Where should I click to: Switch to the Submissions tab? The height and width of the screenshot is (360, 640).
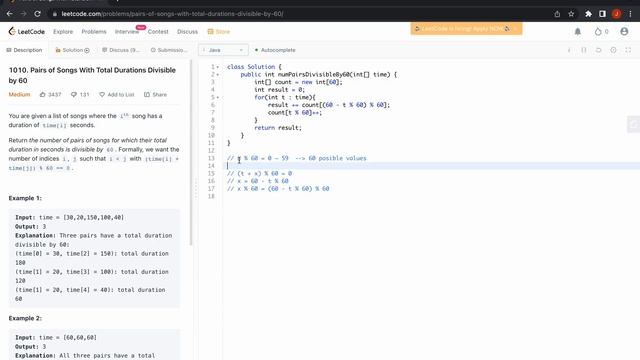coord(169,50)
